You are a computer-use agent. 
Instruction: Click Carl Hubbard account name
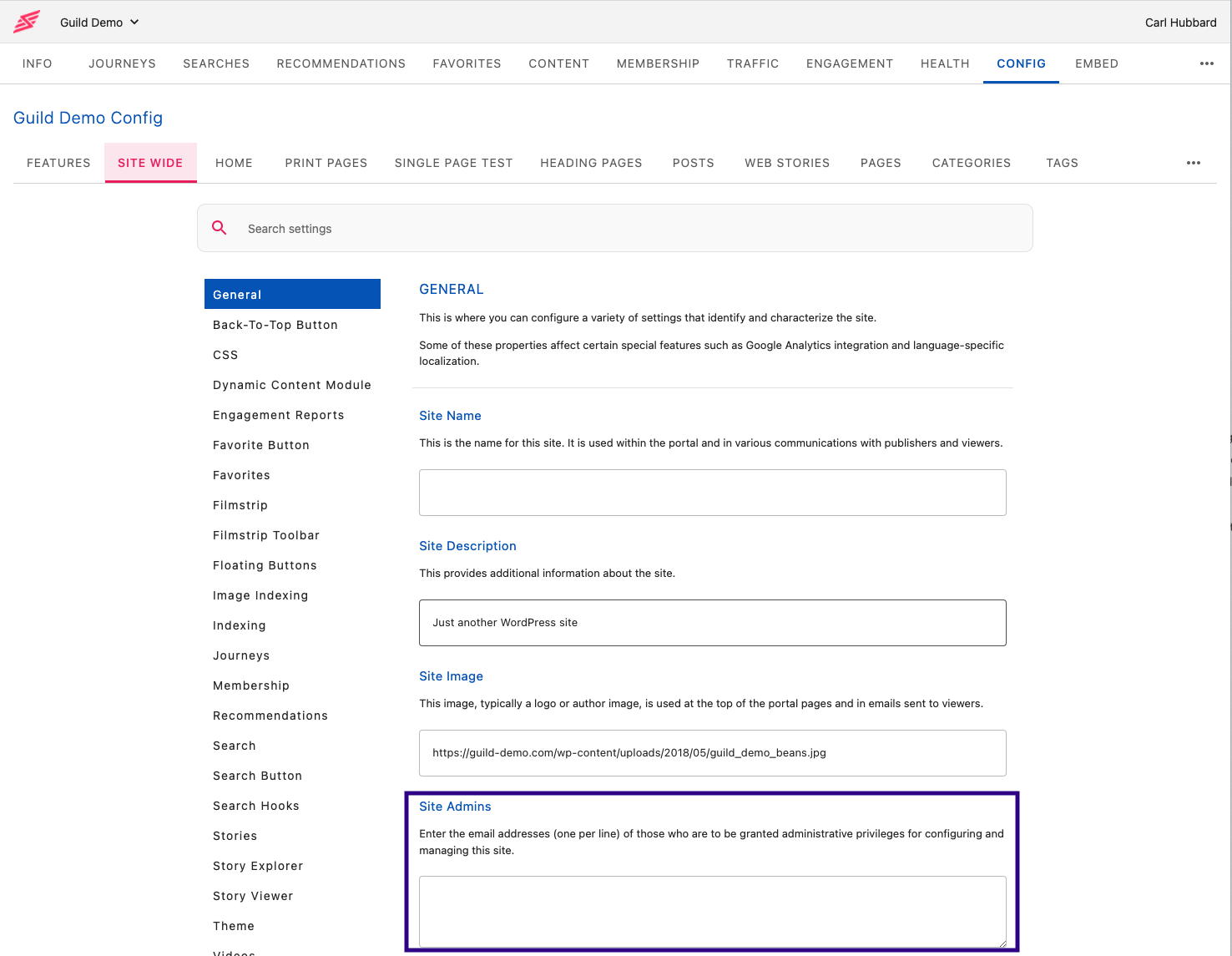(x=1180, y=22)
